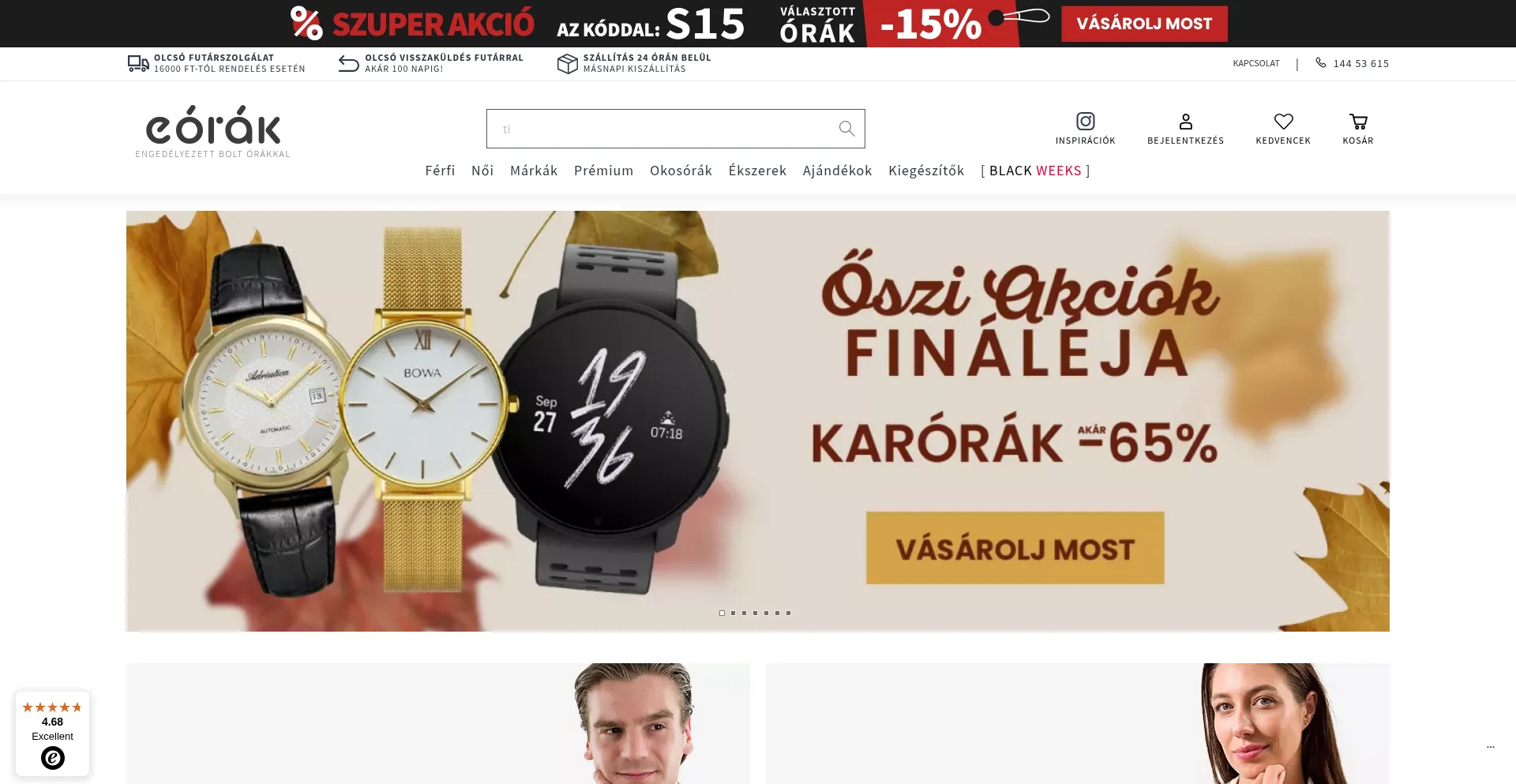1516x784 pixels.
Task: Open the Kosár shopping cart icon
Action: [x=1358, y=121]
